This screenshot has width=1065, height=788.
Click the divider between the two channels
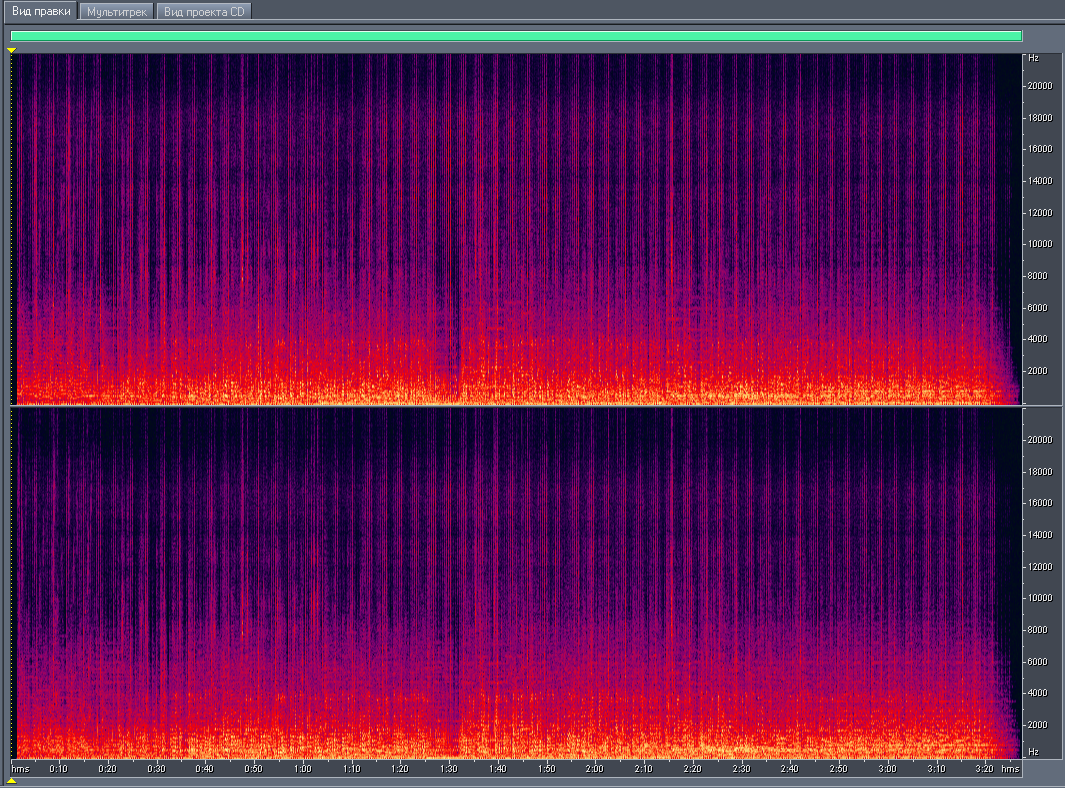pos(516,406)
